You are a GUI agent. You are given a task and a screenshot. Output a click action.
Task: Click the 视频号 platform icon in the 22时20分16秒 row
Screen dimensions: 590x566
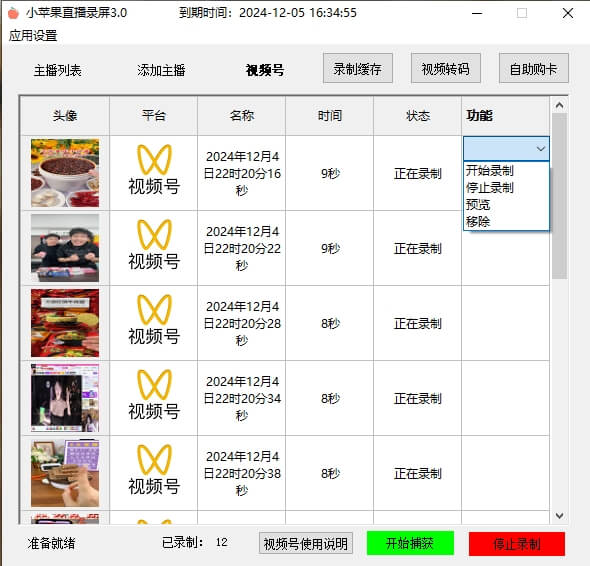[x=154, y=170]
